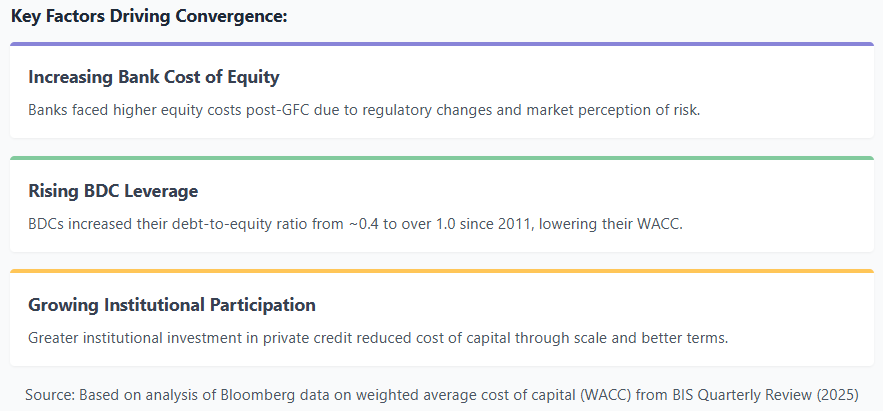This screenshot has width=883, height=411.
Task: Click the yellow top border of the third card
Action: pyautogui.click(x=441, y=272)
